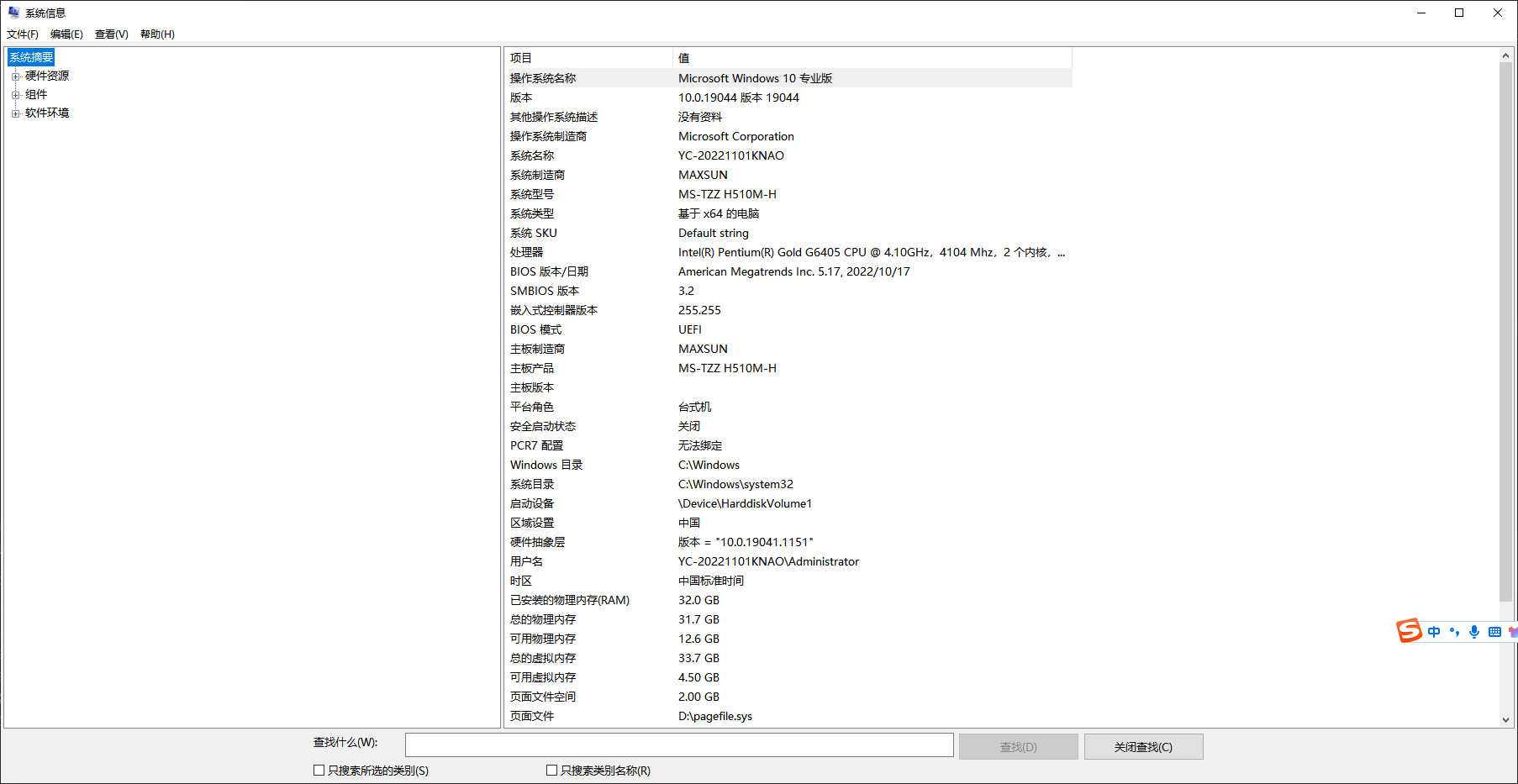Select the 系统型号 row
Viewport: 1518px width, 784px height.
pyautogui.click(x=788, y=194)
